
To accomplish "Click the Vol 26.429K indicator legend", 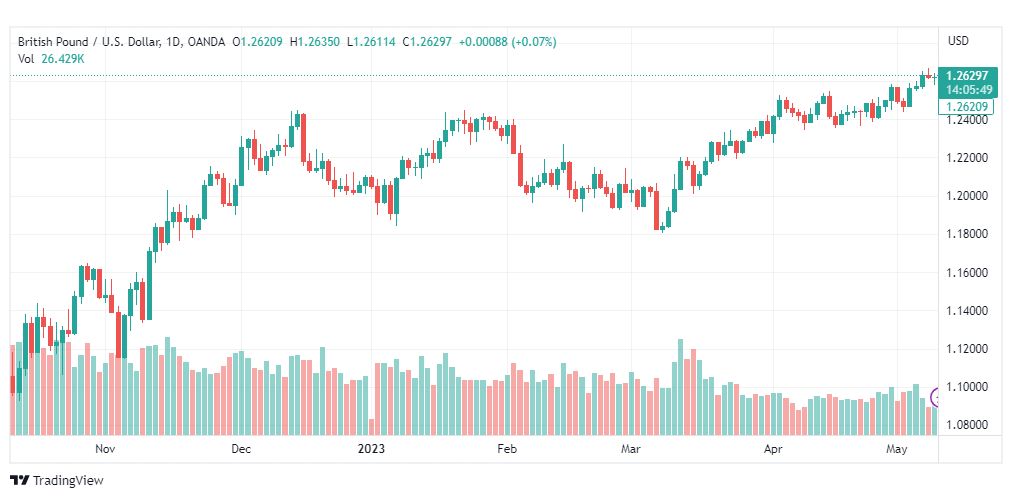I will point(51,59).
